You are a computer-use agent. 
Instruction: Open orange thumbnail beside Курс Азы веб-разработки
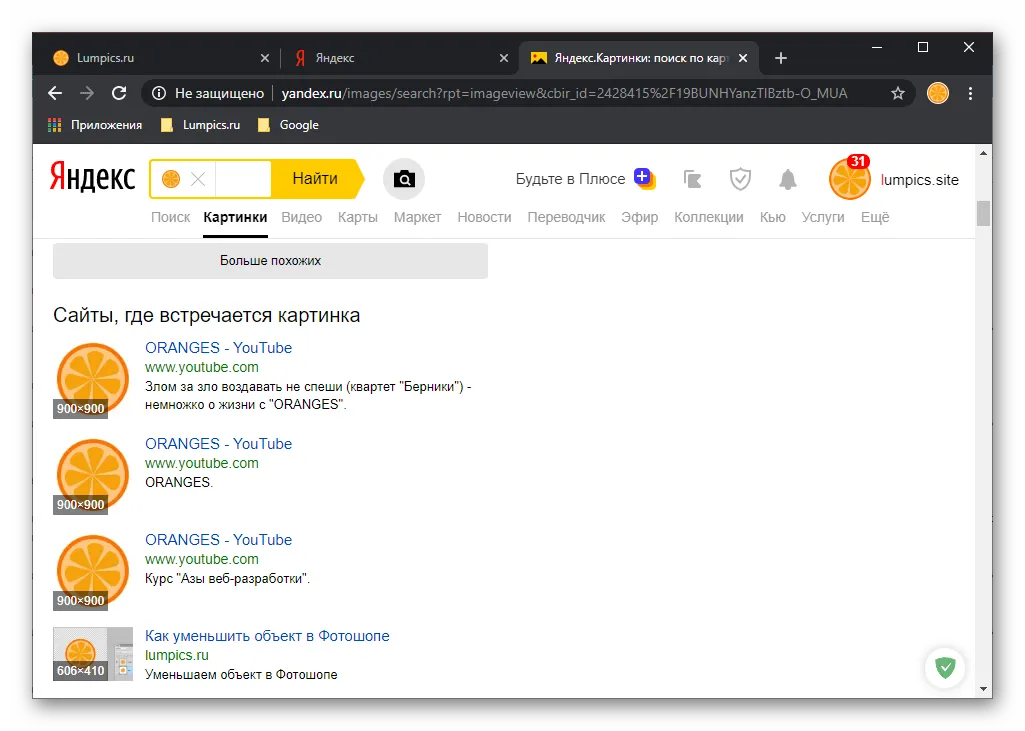click(x=93, y=571)
